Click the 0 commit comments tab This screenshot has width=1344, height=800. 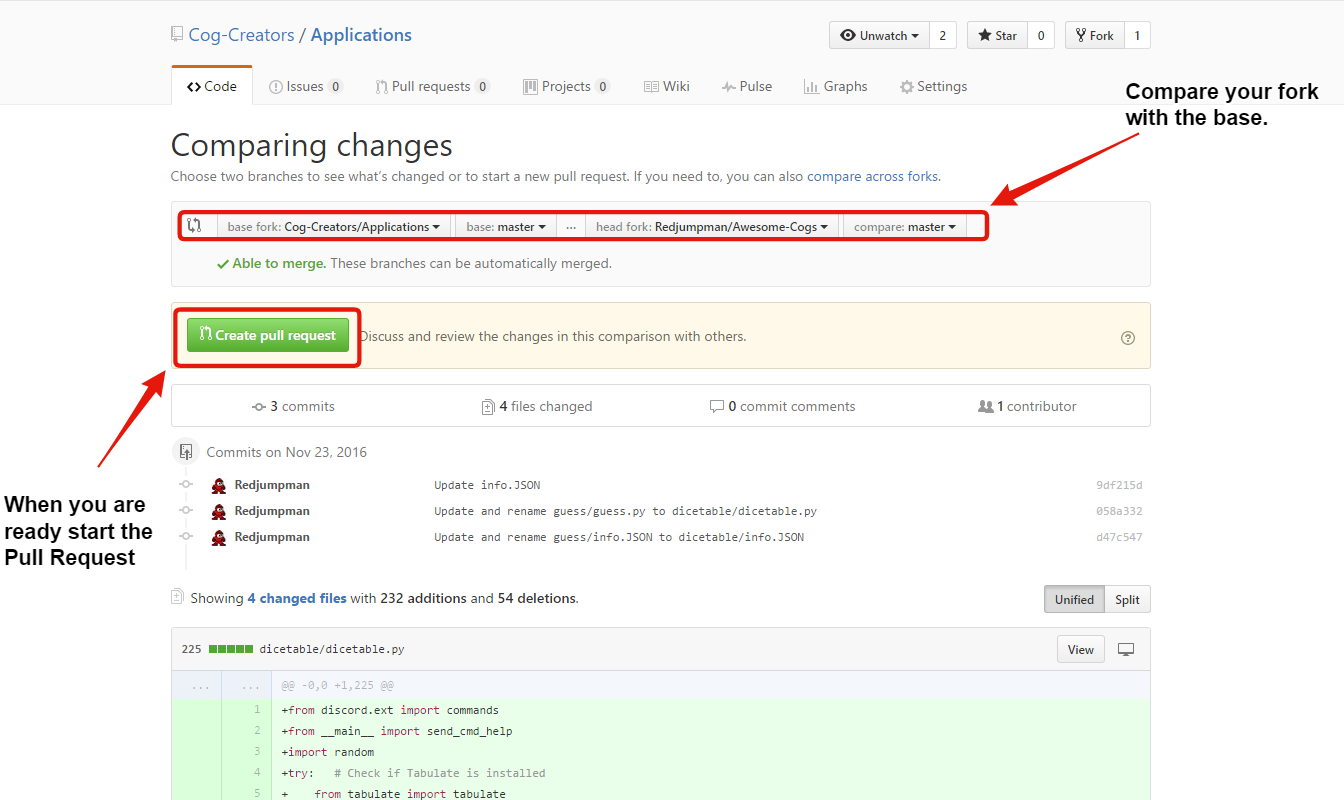coord(782,406)
